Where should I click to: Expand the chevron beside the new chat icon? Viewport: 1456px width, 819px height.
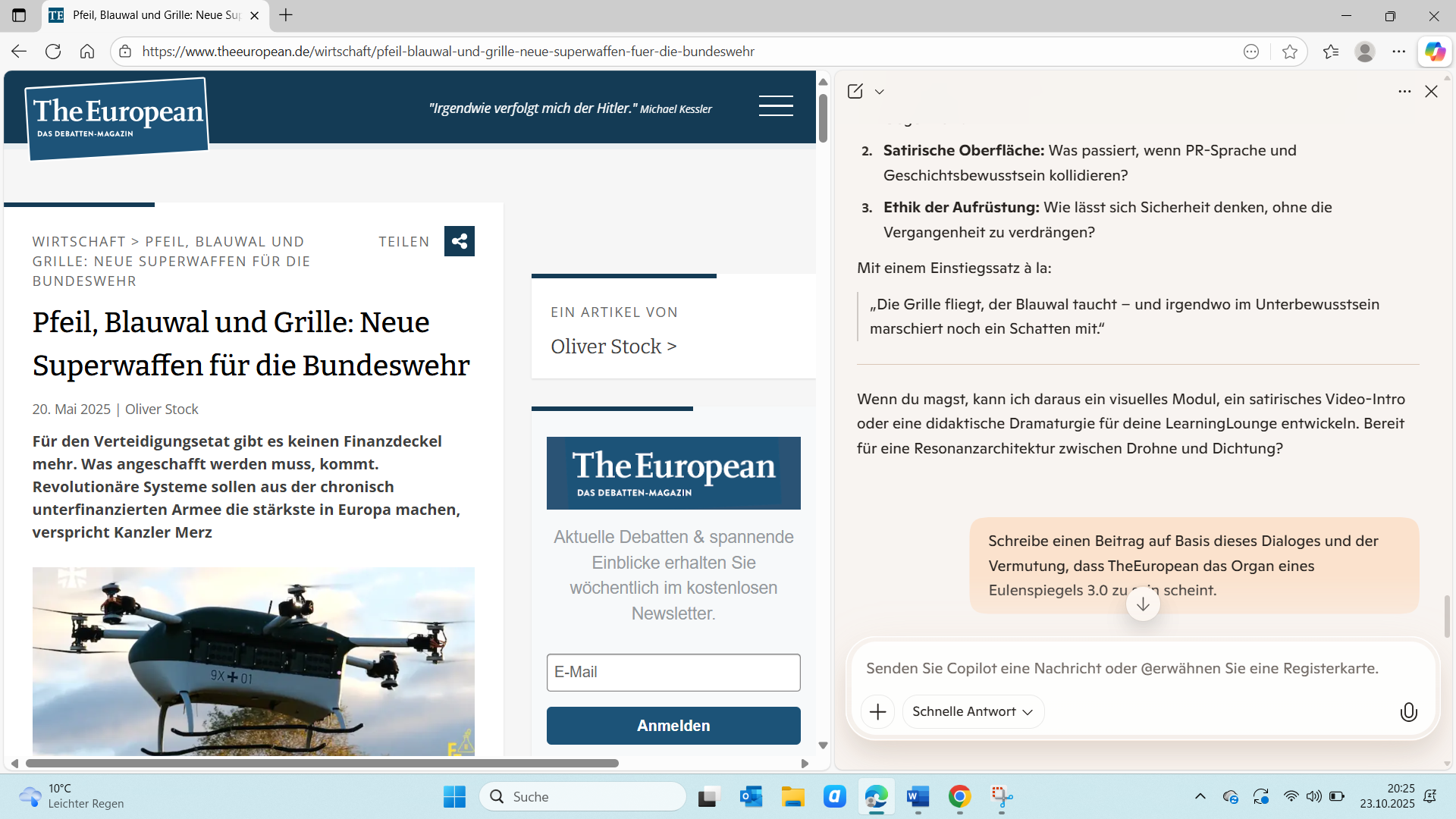coord(880,92)
